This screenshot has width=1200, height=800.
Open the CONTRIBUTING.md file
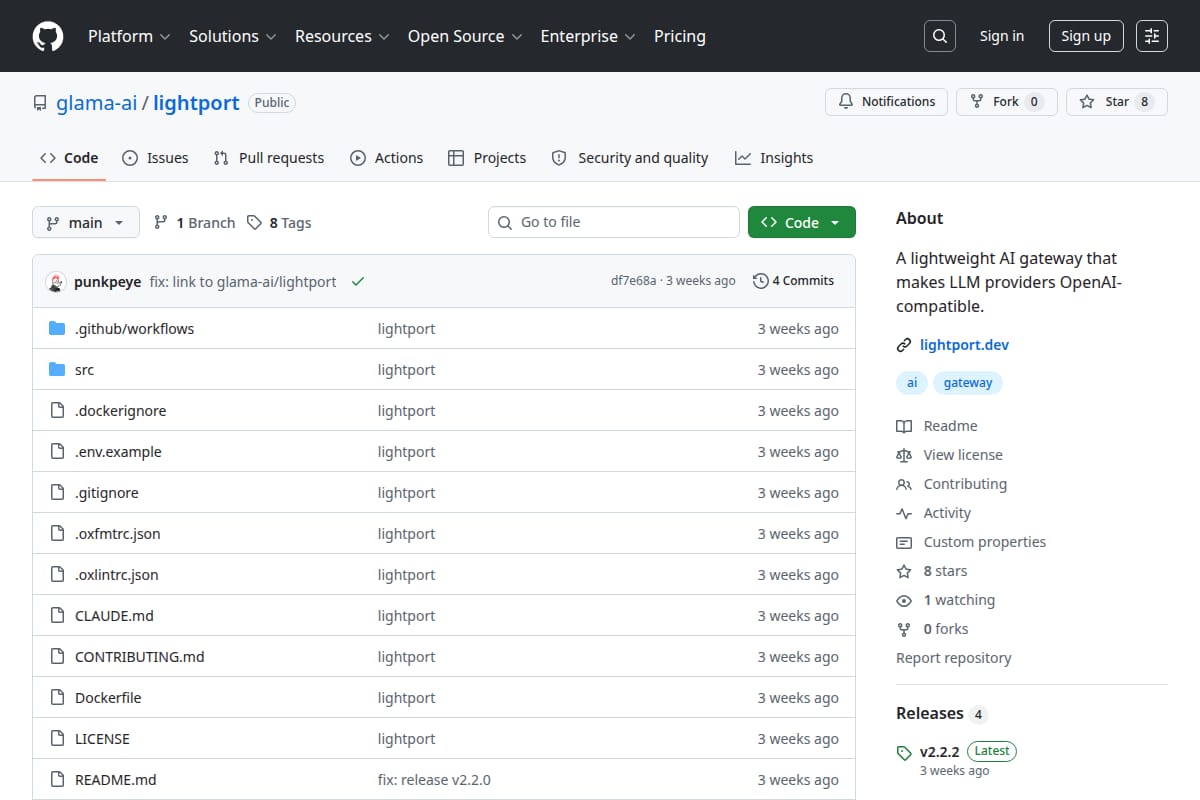[140, 657]
